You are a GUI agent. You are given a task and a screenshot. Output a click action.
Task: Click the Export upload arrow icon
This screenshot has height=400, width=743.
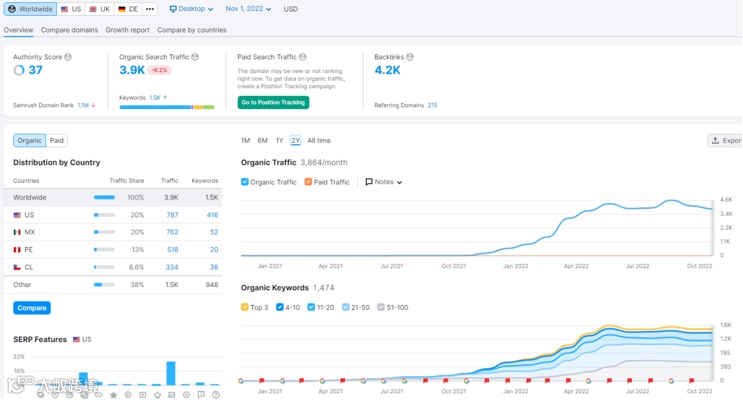(716, 141)
